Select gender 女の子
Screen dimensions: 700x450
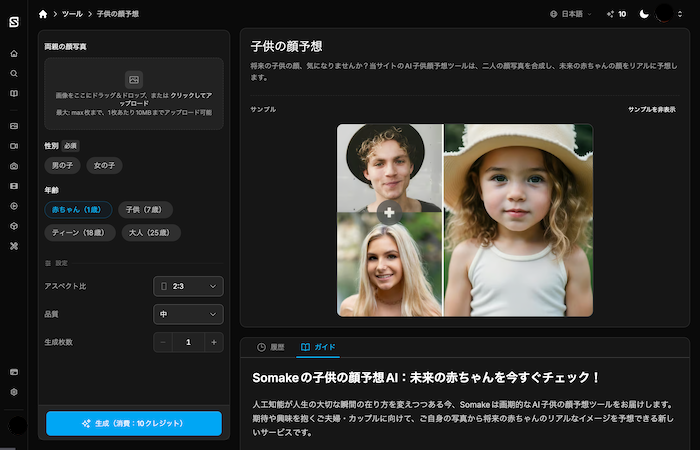click(104, 166)
